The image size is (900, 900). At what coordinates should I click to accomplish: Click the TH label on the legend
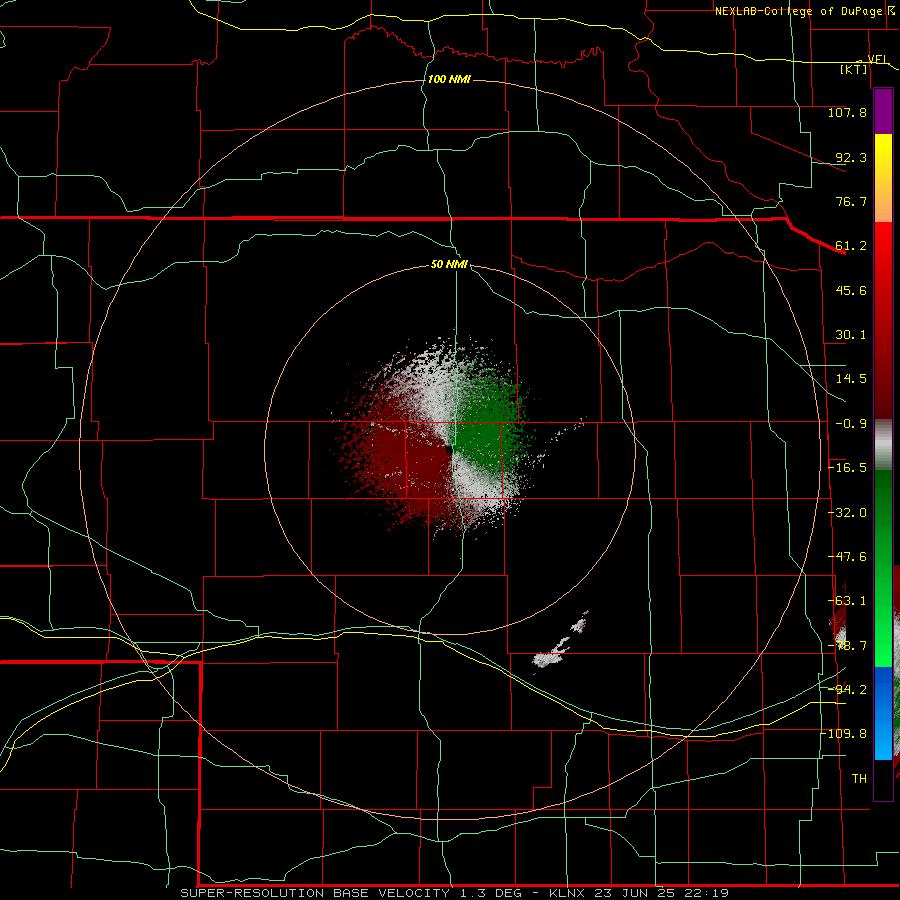pos(859,779)
